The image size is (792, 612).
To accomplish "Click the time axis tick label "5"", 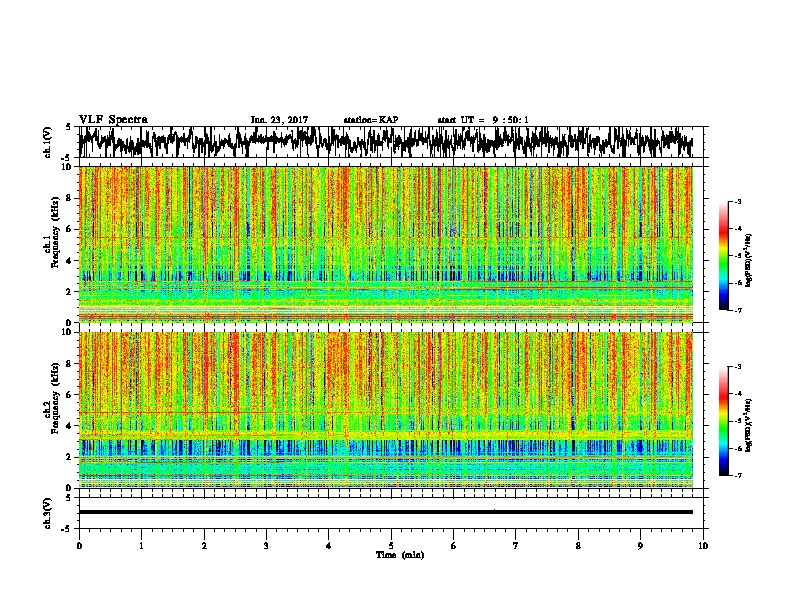I will tap(391, 546).
